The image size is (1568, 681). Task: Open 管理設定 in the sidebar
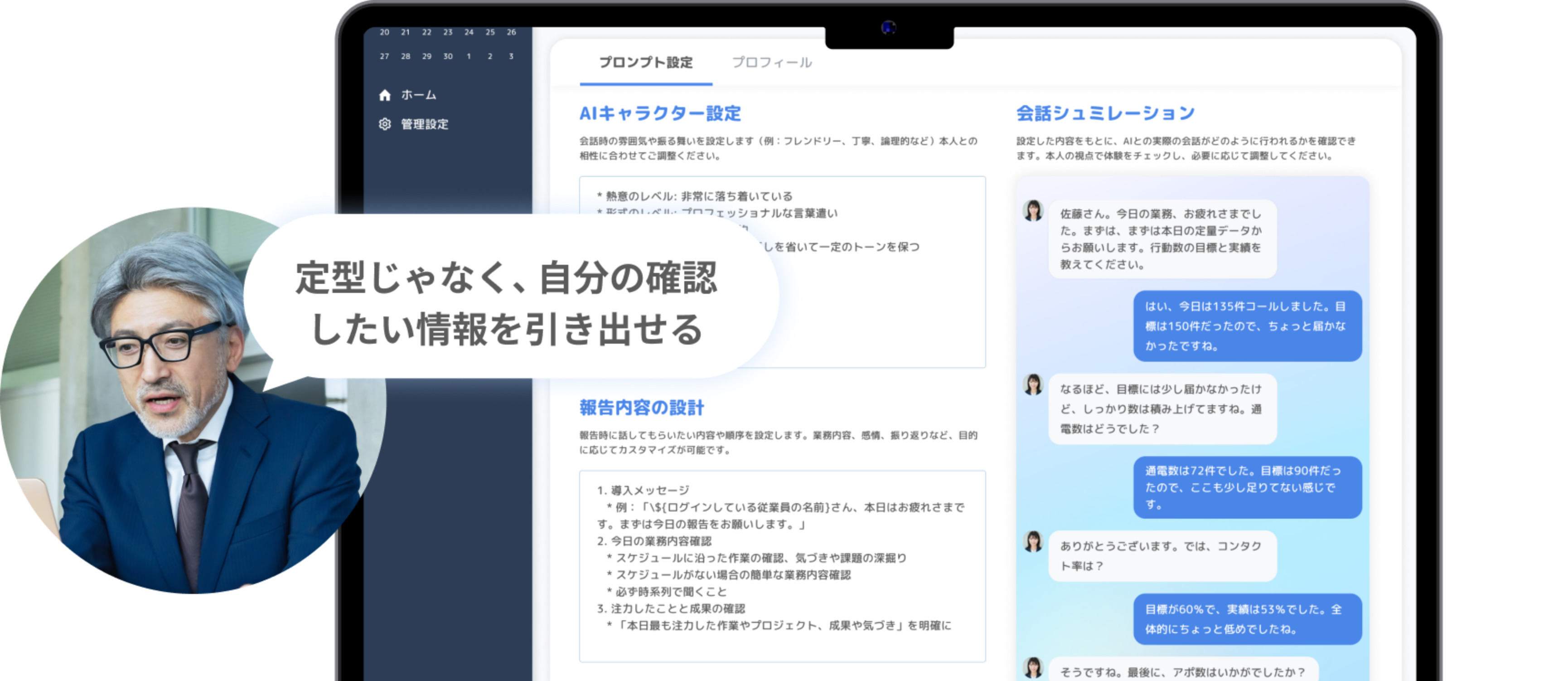click(x=424, y=124)
